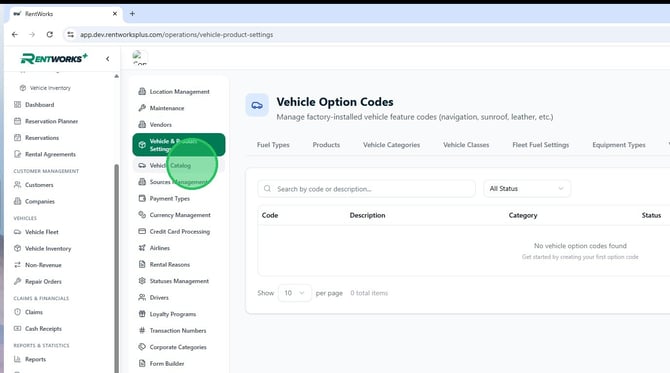Image resolution: width=670 pixels, height=373 pixels.
Task: Close the RentWorks browser tab
Action: (115, 14)
